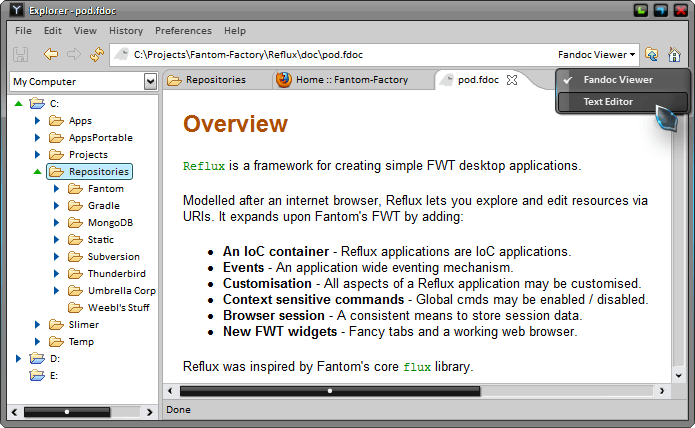Screen dimensions: 695x428
Task: Collapse the Repositories tree node arrow
Action: tap(37, 172)
